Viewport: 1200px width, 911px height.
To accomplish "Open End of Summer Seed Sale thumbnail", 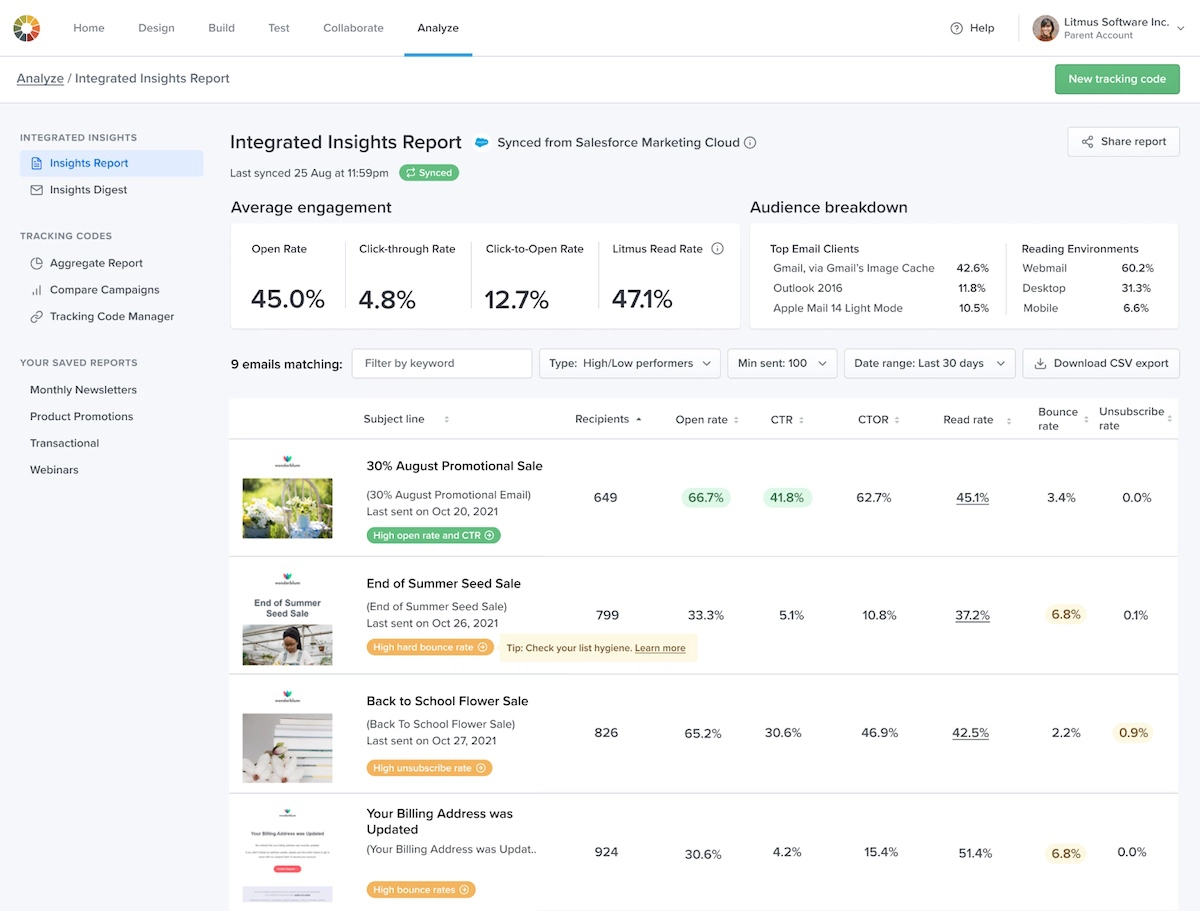I will pos(287,618).
